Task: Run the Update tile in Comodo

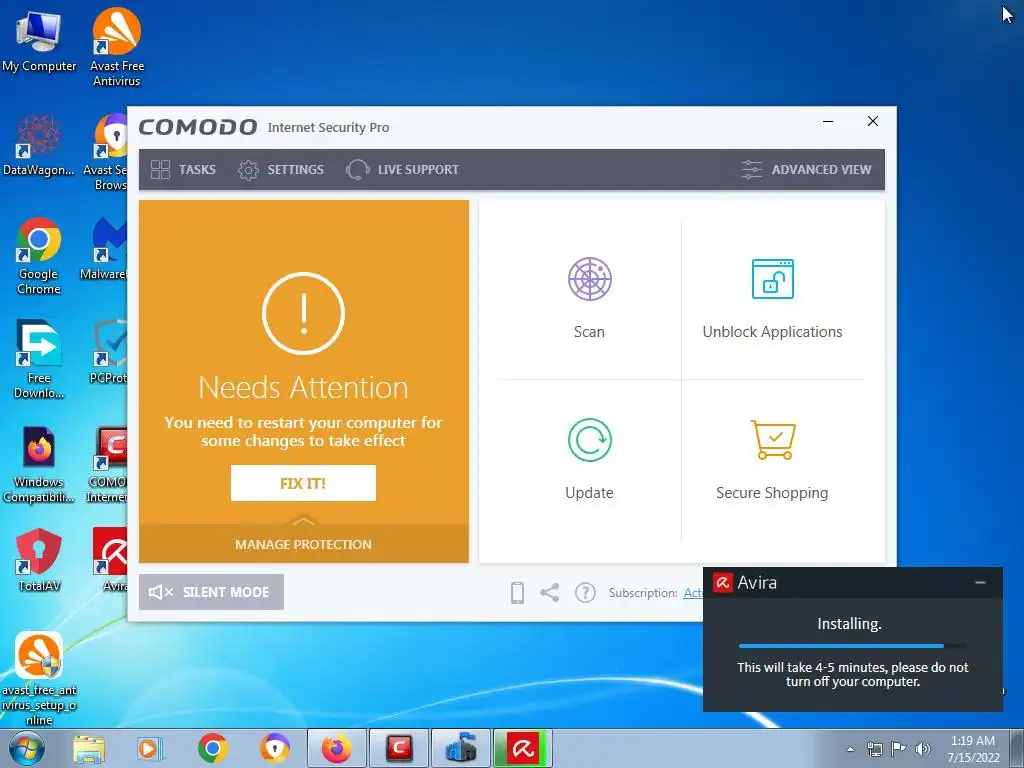Action: pos(589,459)
